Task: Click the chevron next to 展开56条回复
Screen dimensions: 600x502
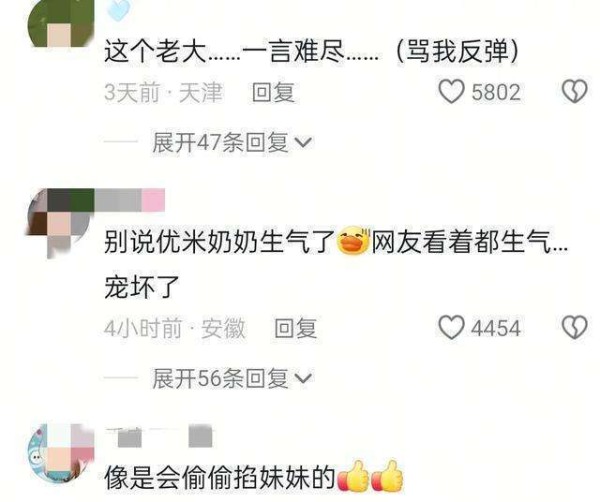Action: coord(304,379)
